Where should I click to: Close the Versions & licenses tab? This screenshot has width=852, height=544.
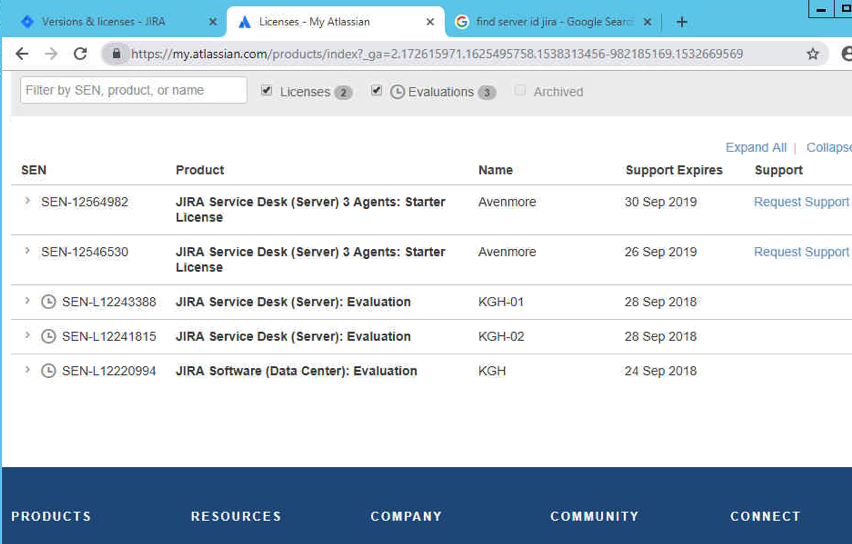click(x=213, y=22)
